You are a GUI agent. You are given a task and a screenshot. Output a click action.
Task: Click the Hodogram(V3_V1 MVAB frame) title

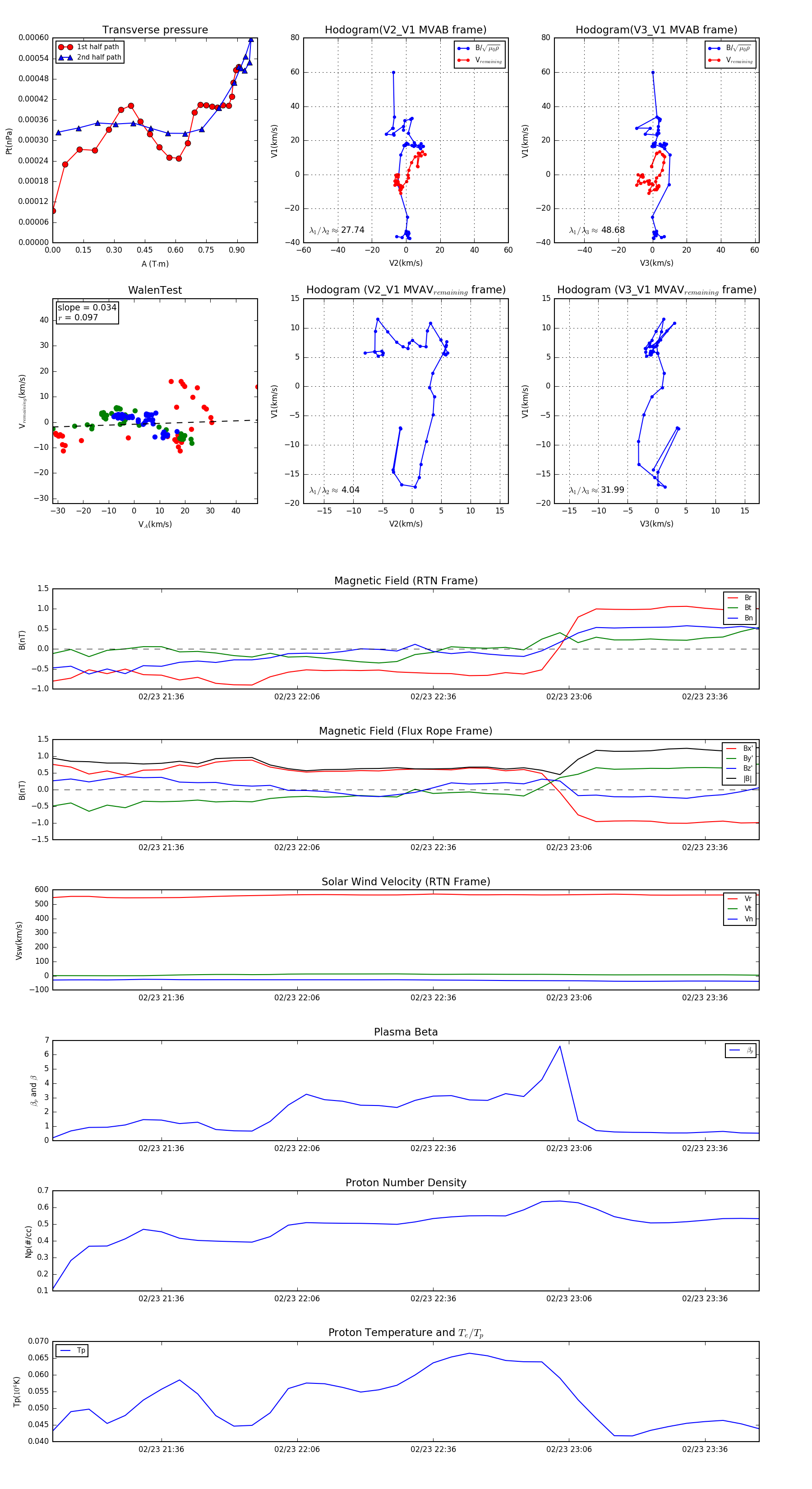click(656, 30)
